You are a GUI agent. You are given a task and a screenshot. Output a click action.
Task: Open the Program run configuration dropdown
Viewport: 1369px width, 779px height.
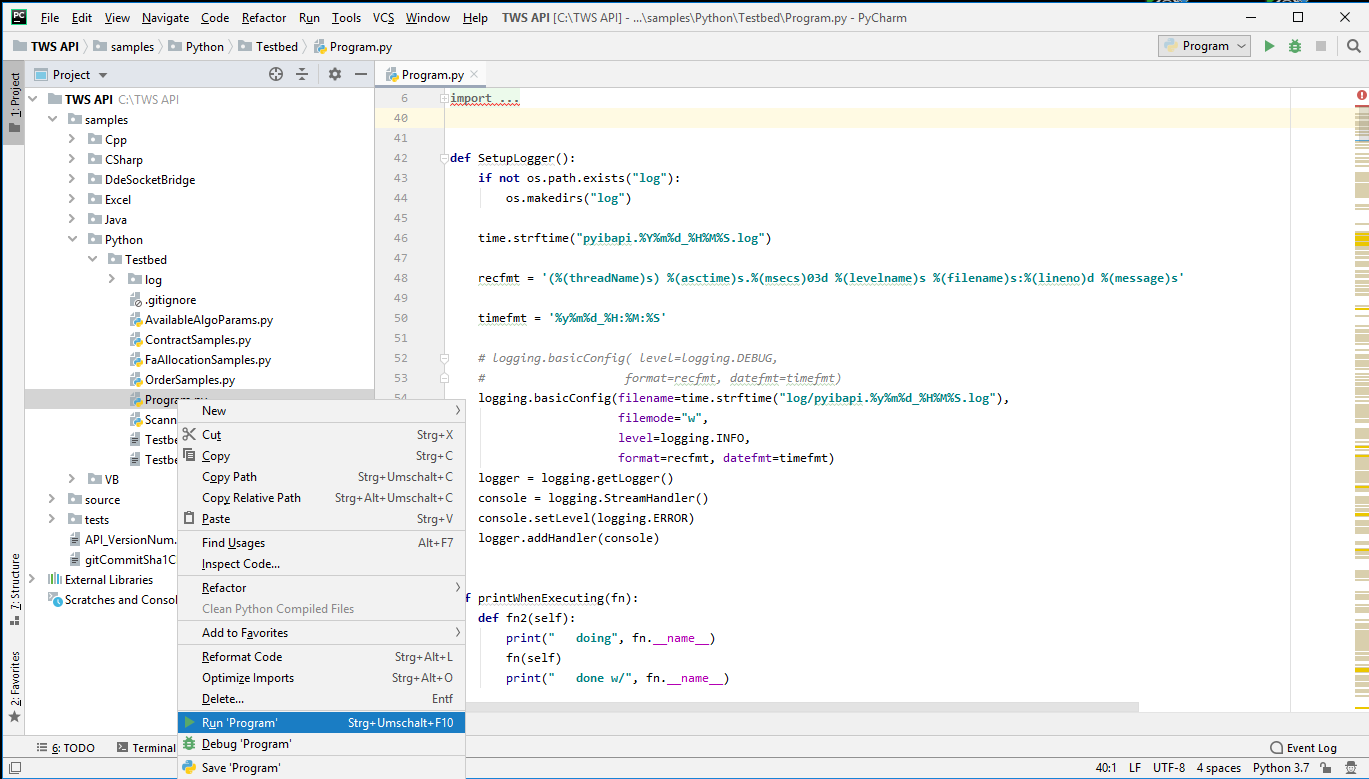[1205, 46]
